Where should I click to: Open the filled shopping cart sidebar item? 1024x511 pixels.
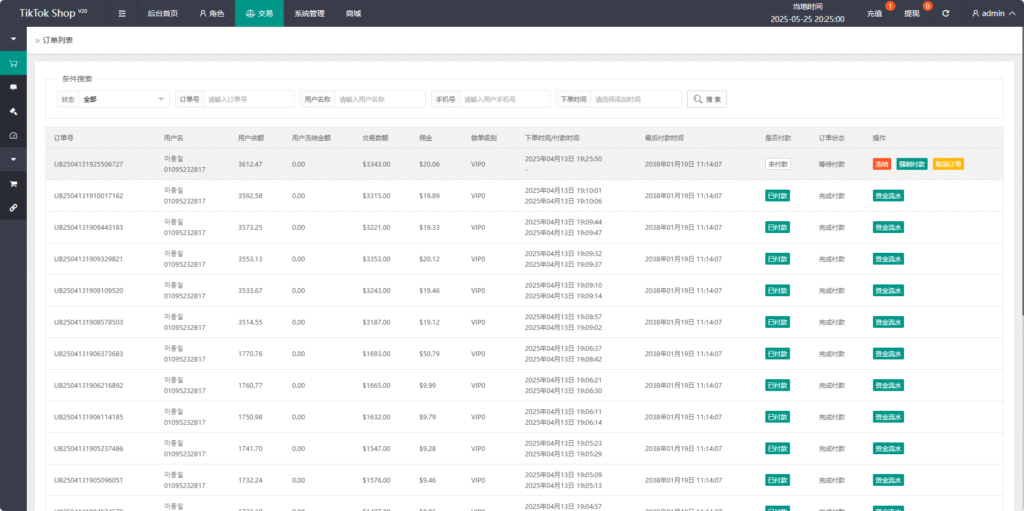[x=13, y=184]
